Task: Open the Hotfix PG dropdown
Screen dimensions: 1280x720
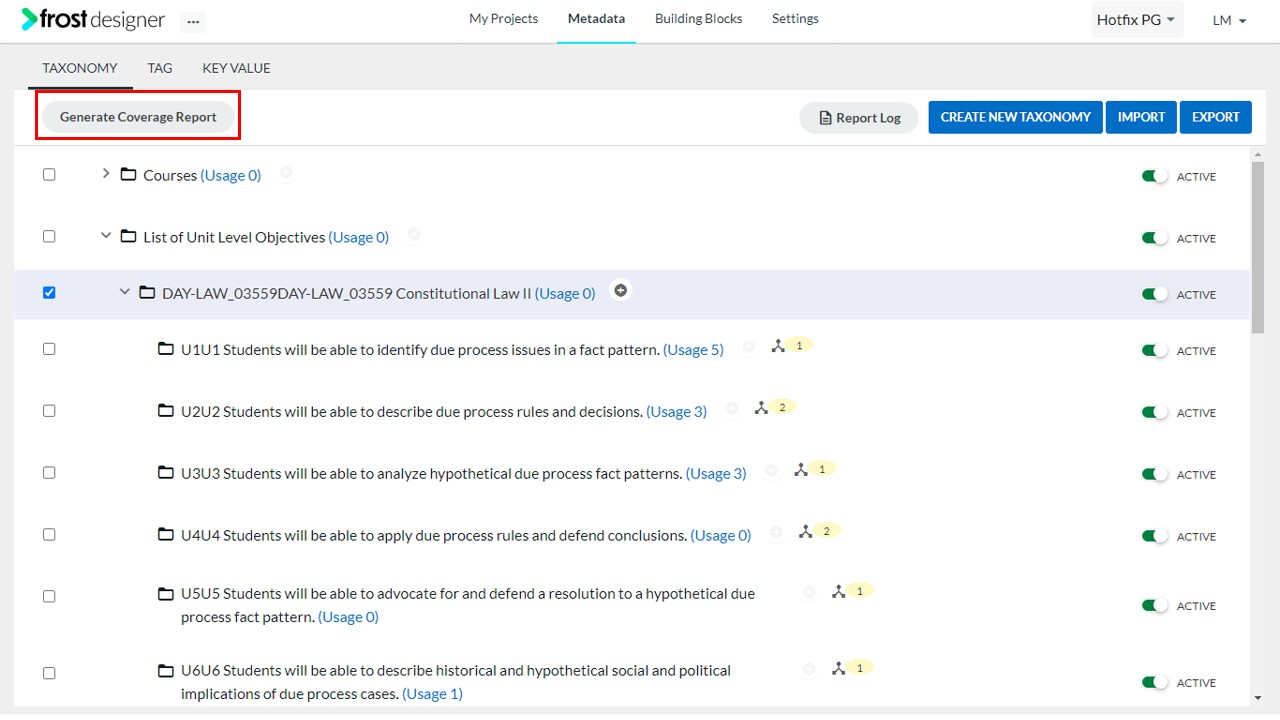Action: [1136, 19]
